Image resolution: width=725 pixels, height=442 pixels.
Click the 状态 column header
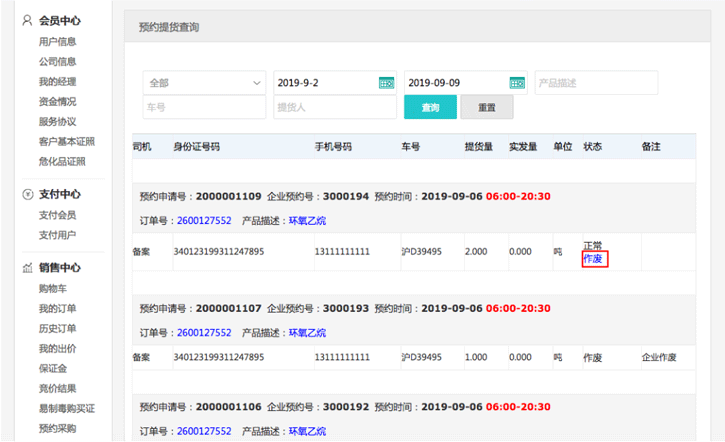[593, 147]
